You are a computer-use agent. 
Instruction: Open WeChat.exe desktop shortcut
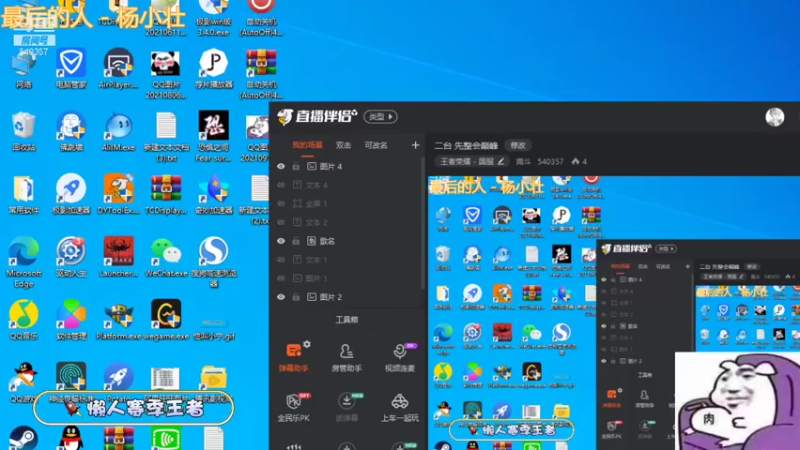(166, 257)
